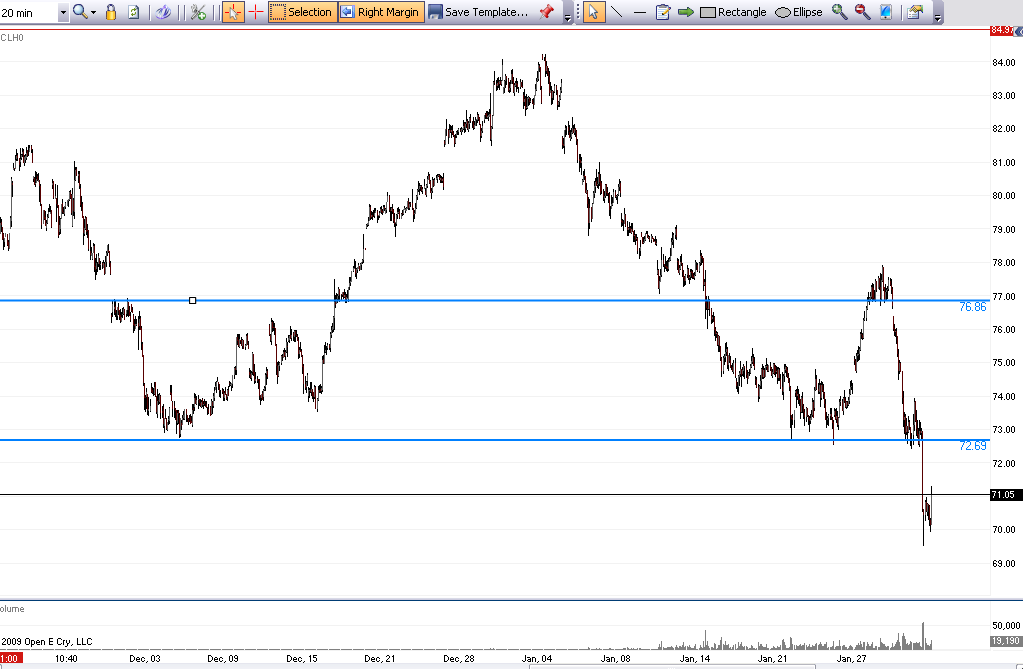Click the handle on the 76.86 line
The image size is (1023, 669).
point(192,300)
